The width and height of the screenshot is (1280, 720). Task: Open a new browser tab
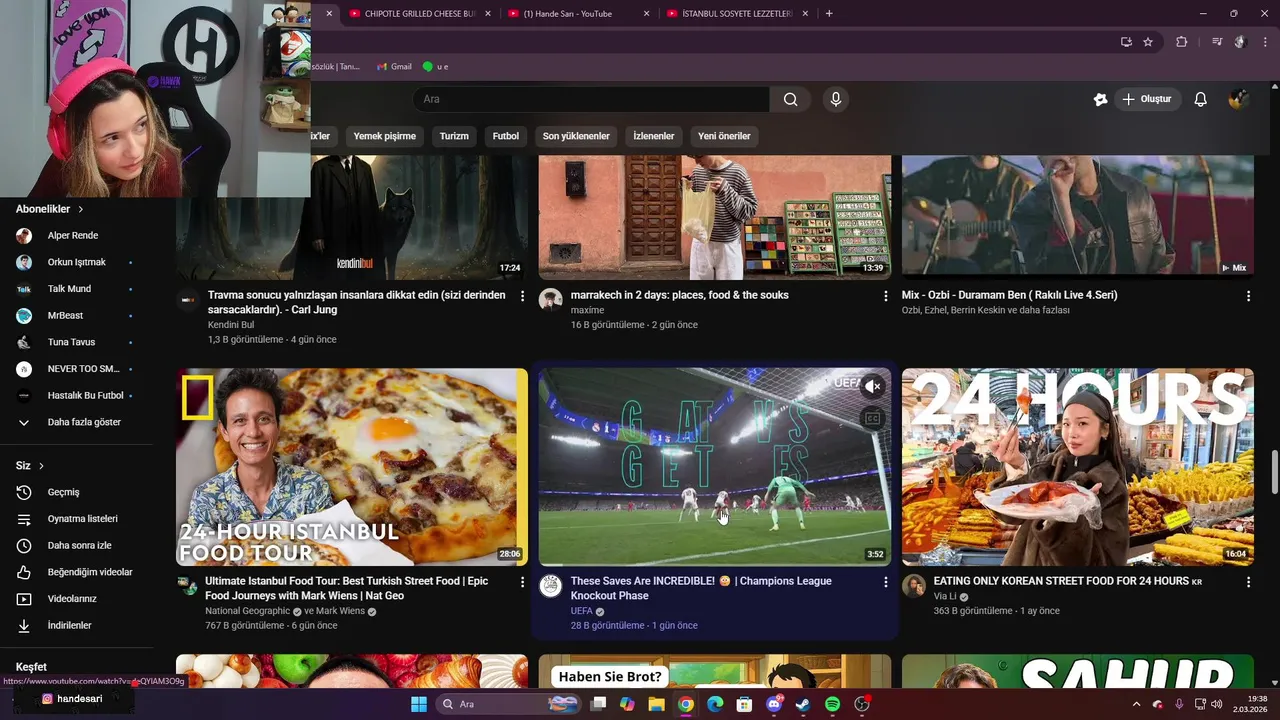(x=829, y=13)
